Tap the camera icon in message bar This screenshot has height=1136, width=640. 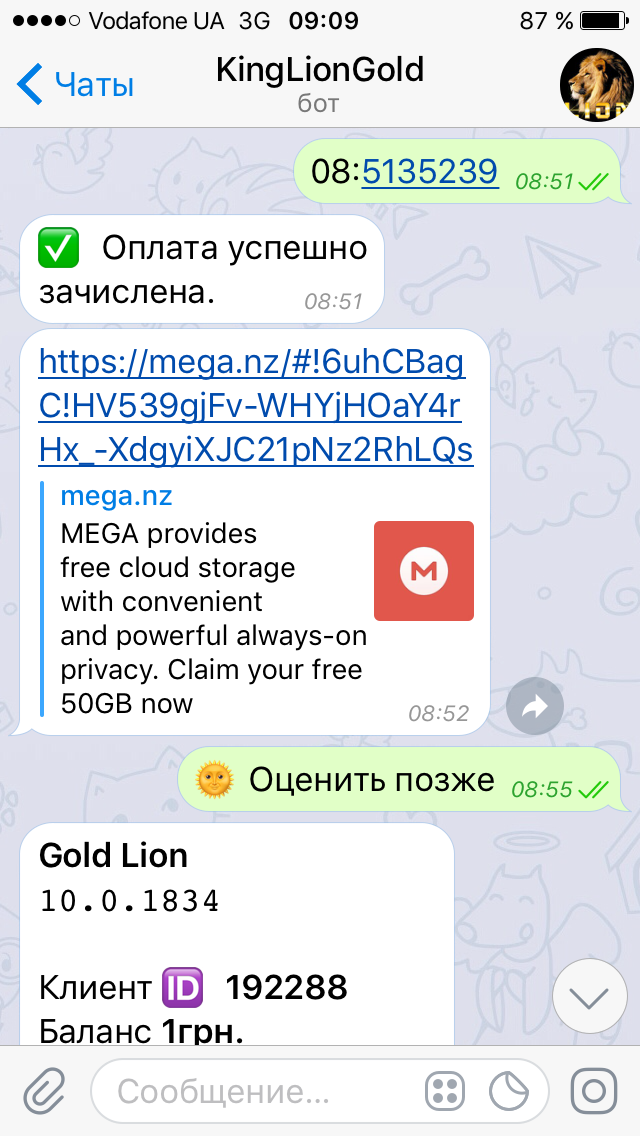tap(594, 1090)
